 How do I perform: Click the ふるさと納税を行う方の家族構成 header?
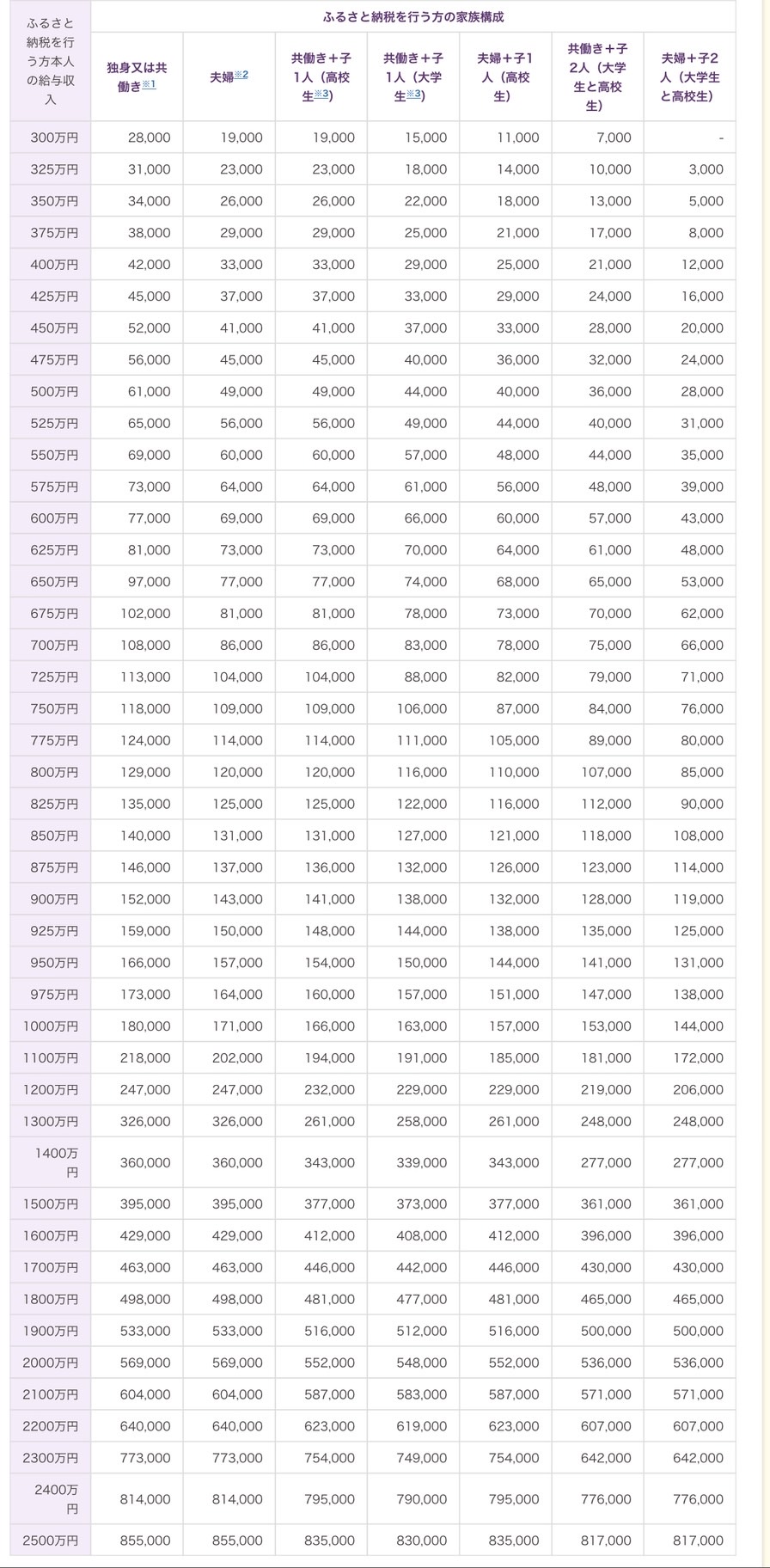coord(412,16)
